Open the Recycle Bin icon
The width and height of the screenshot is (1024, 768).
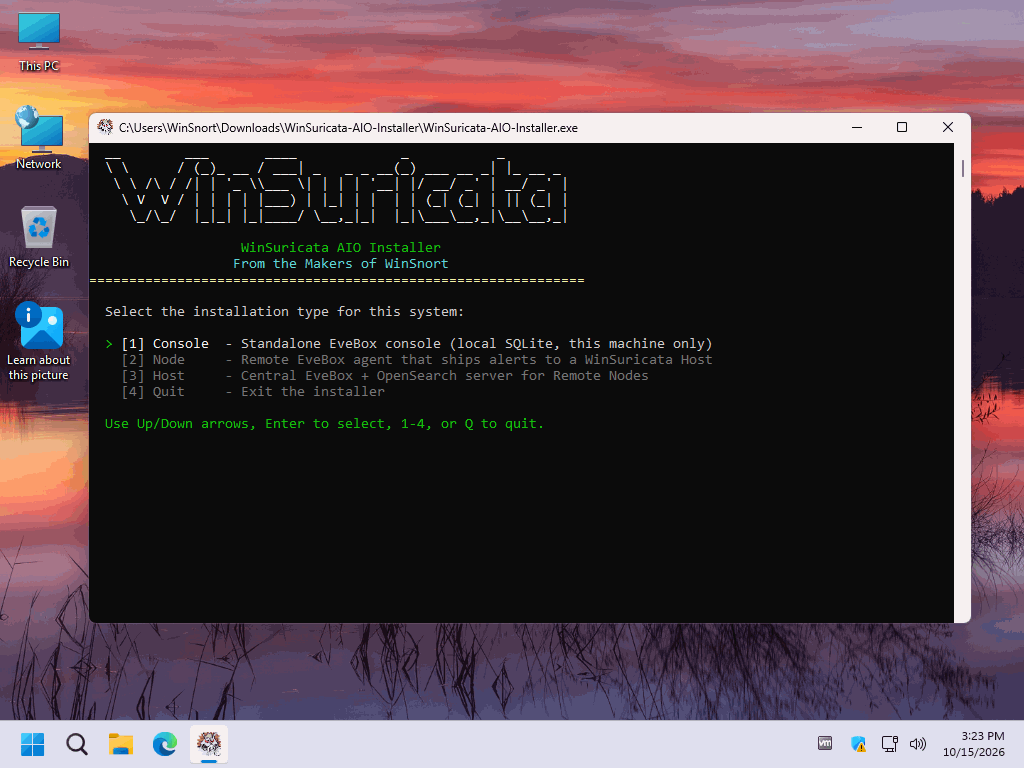point(39,237)
